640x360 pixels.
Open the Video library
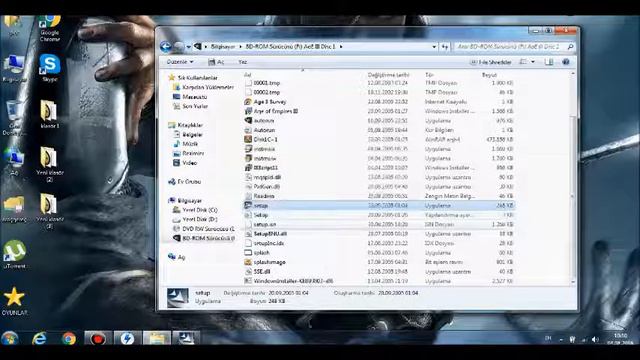pos(189,162)
